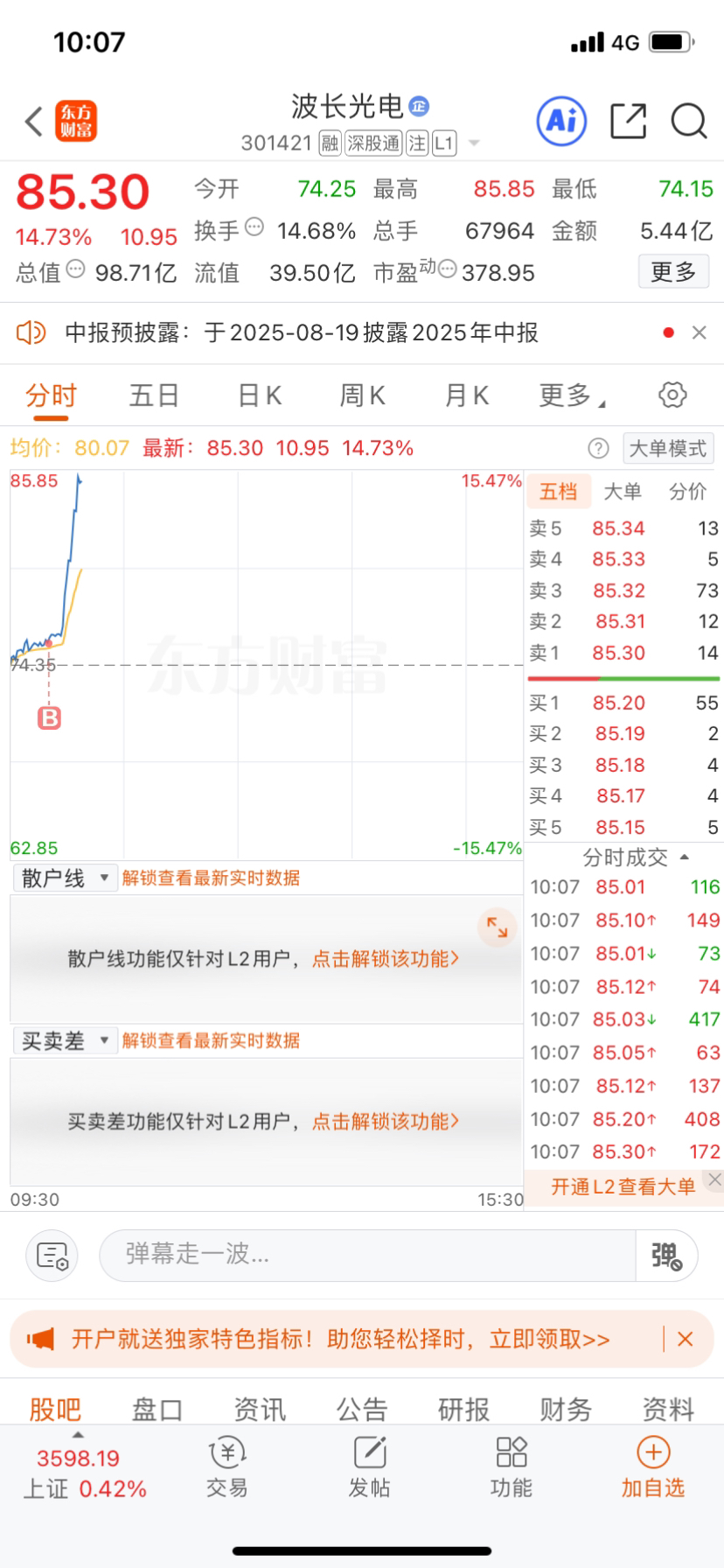Toggle 大单模式 button
Image resolution: width=724 pixels, height=1568 pixels.
(668, 449)
